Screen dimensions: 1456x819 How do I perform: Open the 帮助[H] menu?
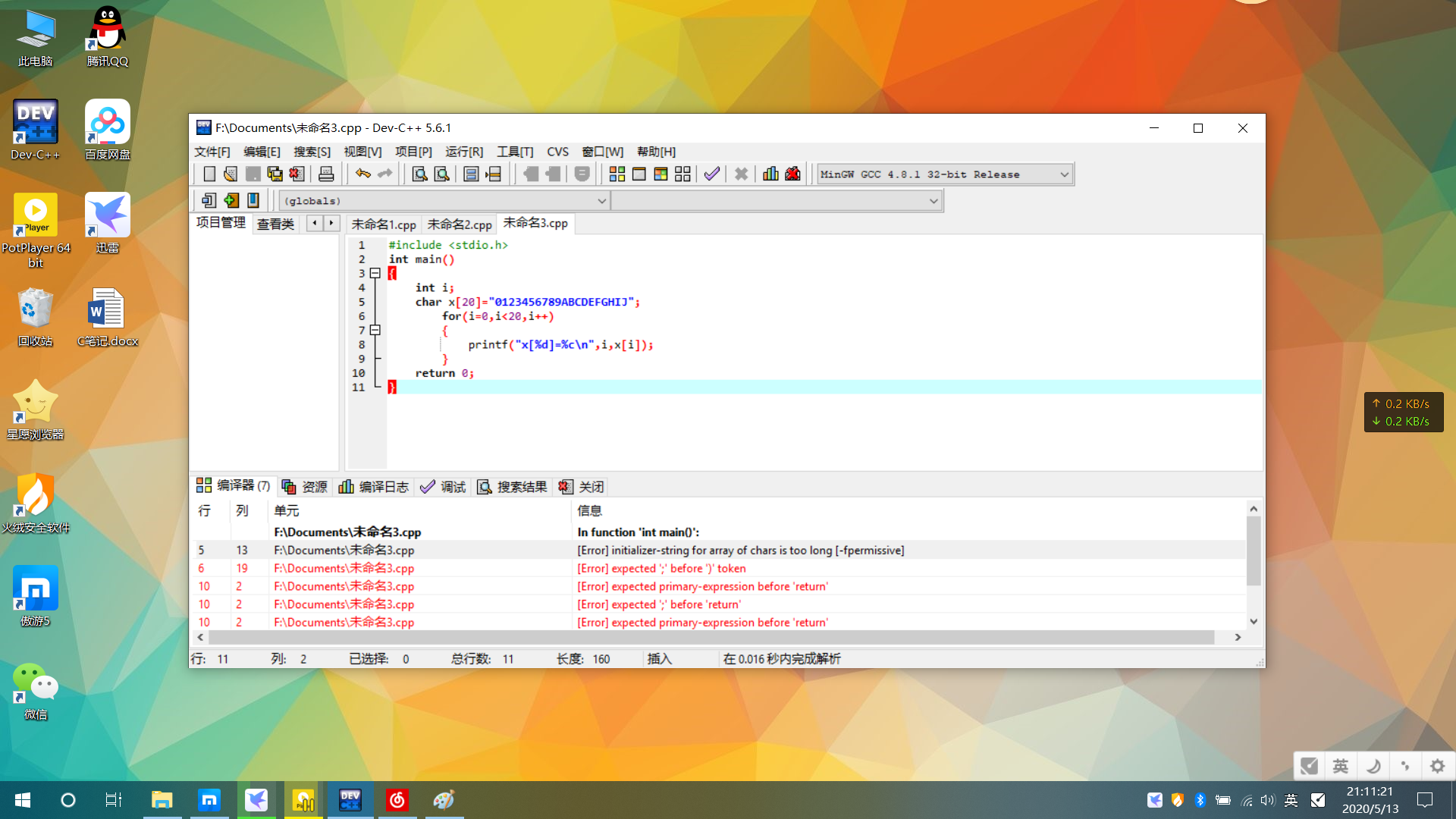(x=656, y=152)
